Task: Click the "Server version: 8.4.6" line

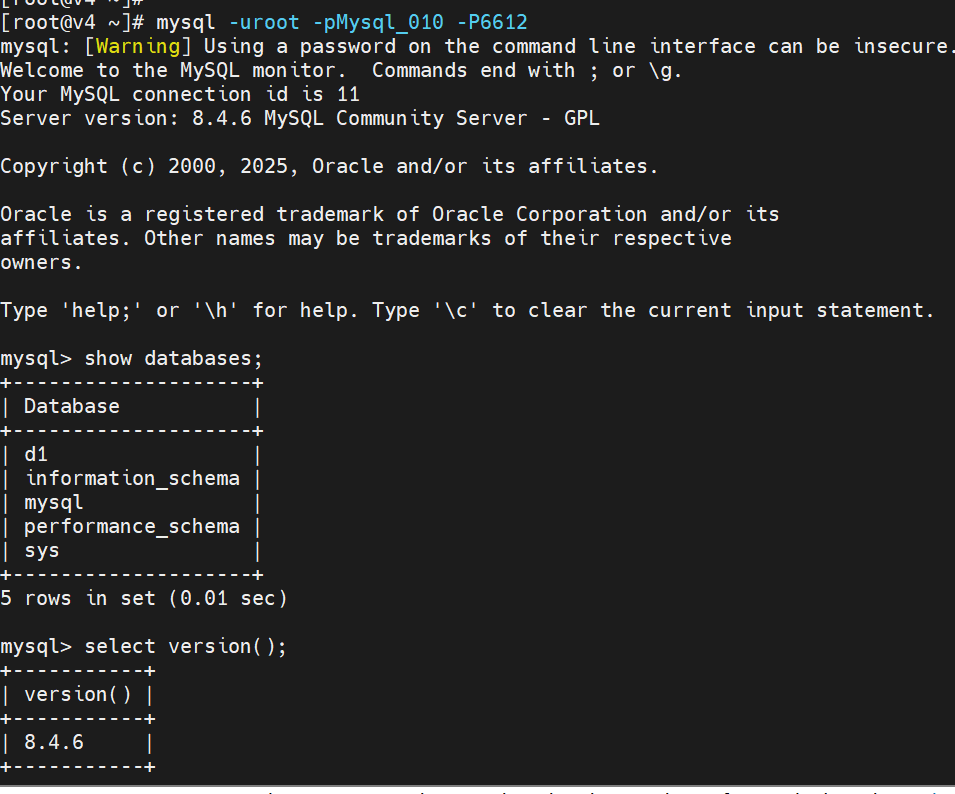Action: [x=300, y=118]
